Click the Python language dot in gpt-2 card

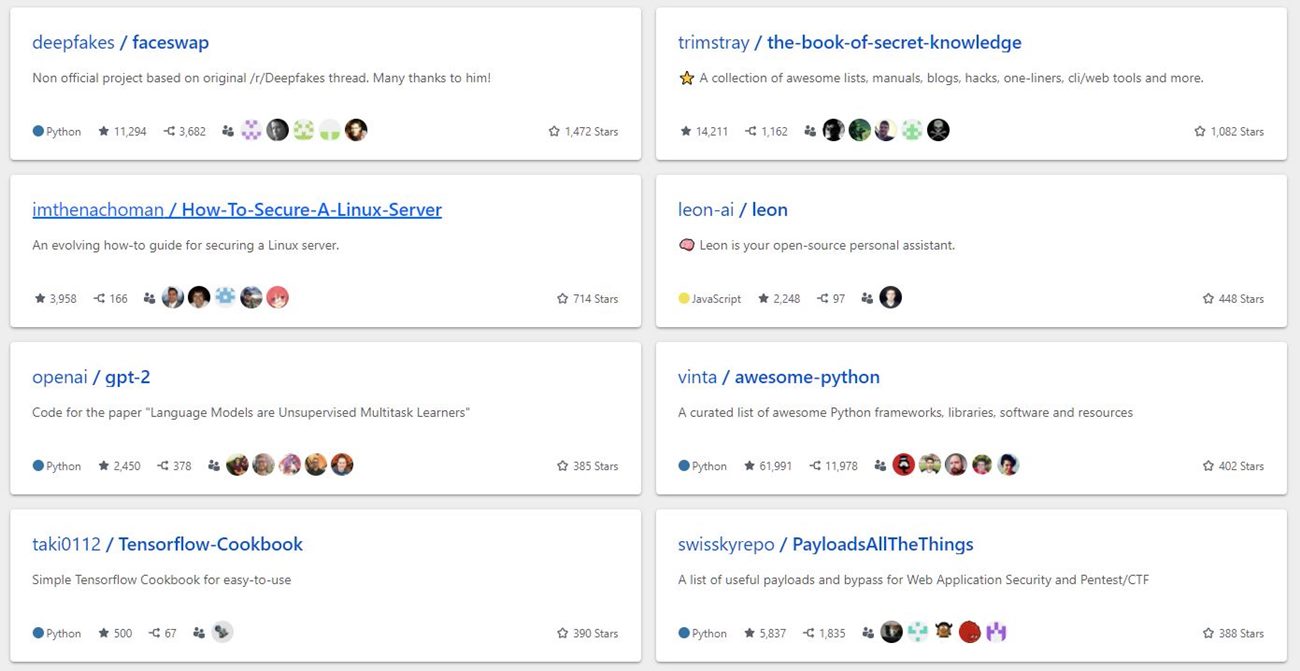38,466
